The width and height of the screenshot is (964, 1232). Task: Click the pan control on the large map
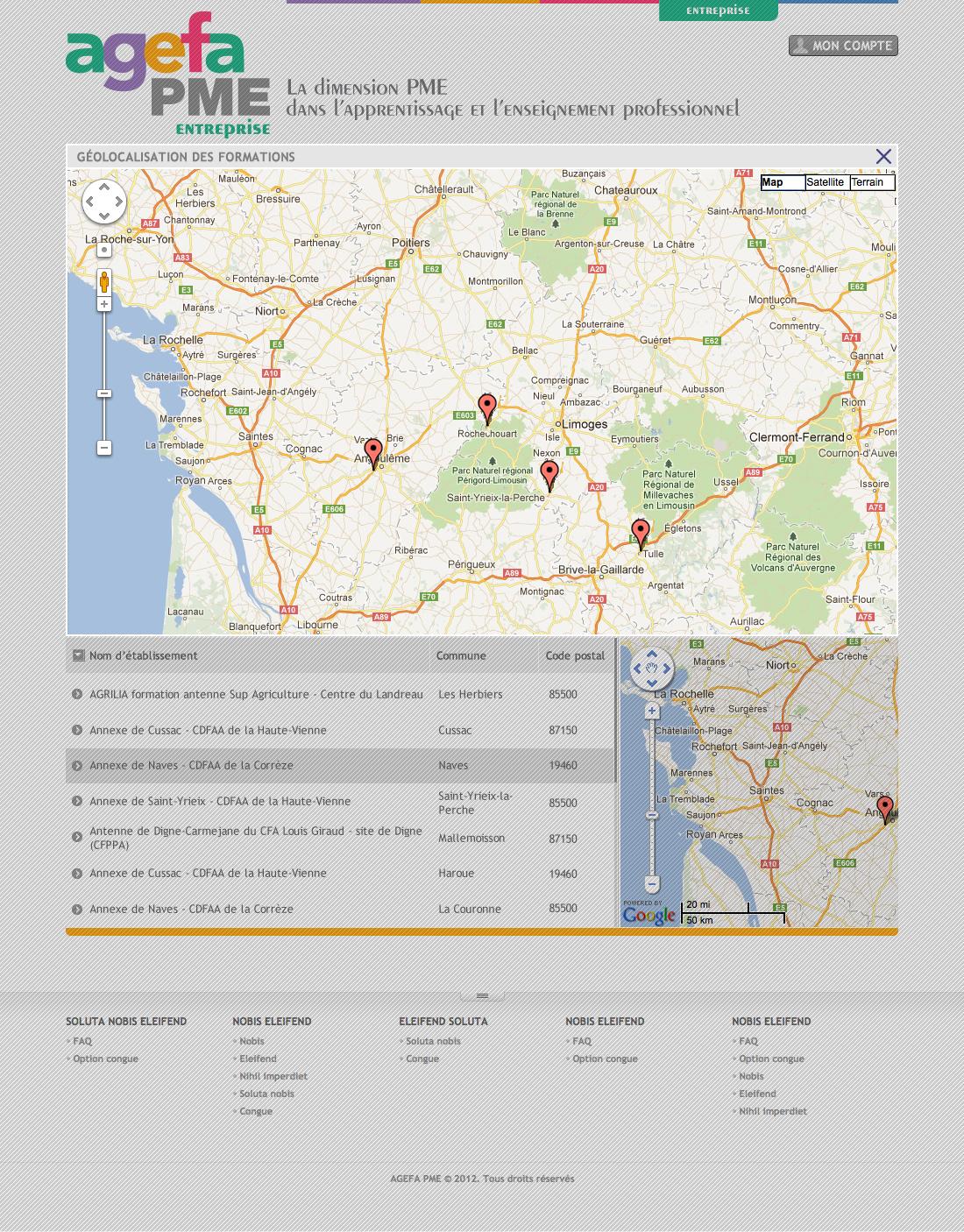pyautogui.click(x=103, y=202)
